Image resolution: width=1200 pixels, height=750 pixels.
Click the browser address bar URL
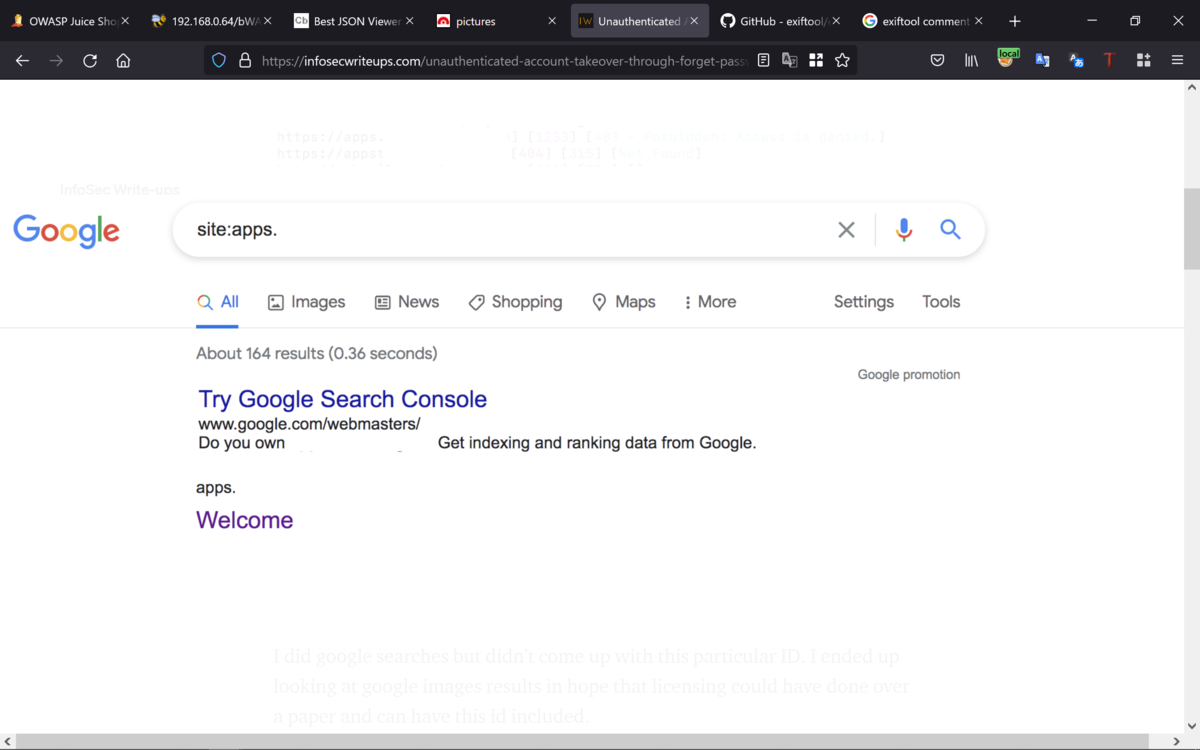(505, 61)
